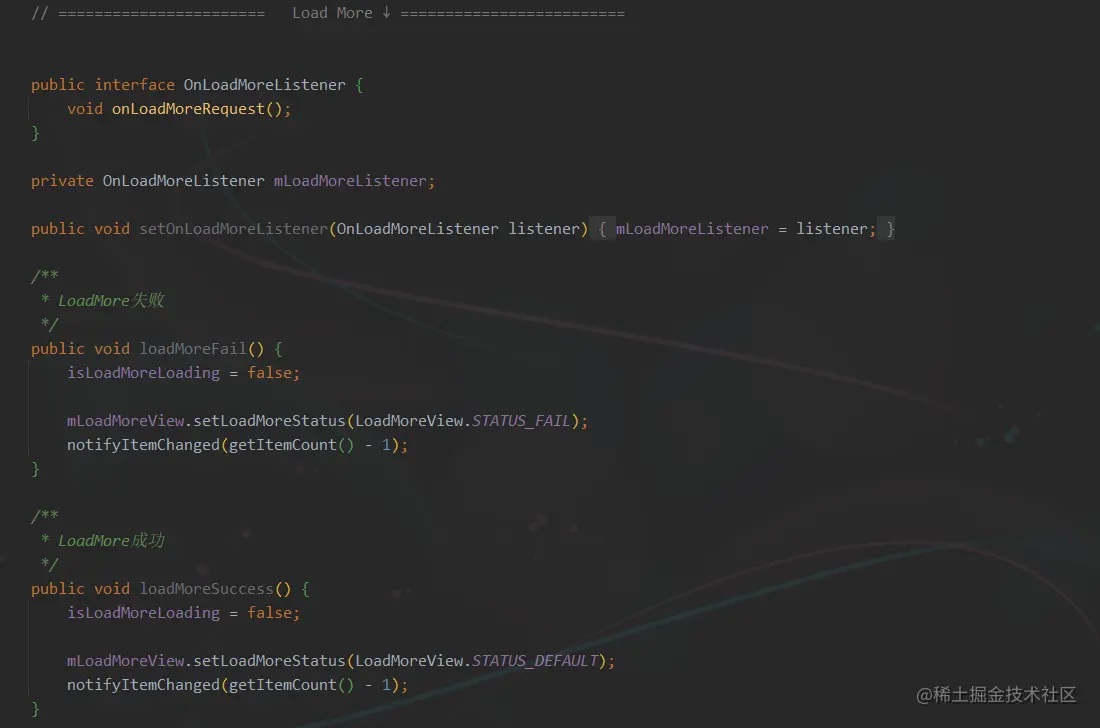Click the 'listener)' parameter name in the setter signature
Screen dimensions: 1100x728
click(x=548, y=229)
